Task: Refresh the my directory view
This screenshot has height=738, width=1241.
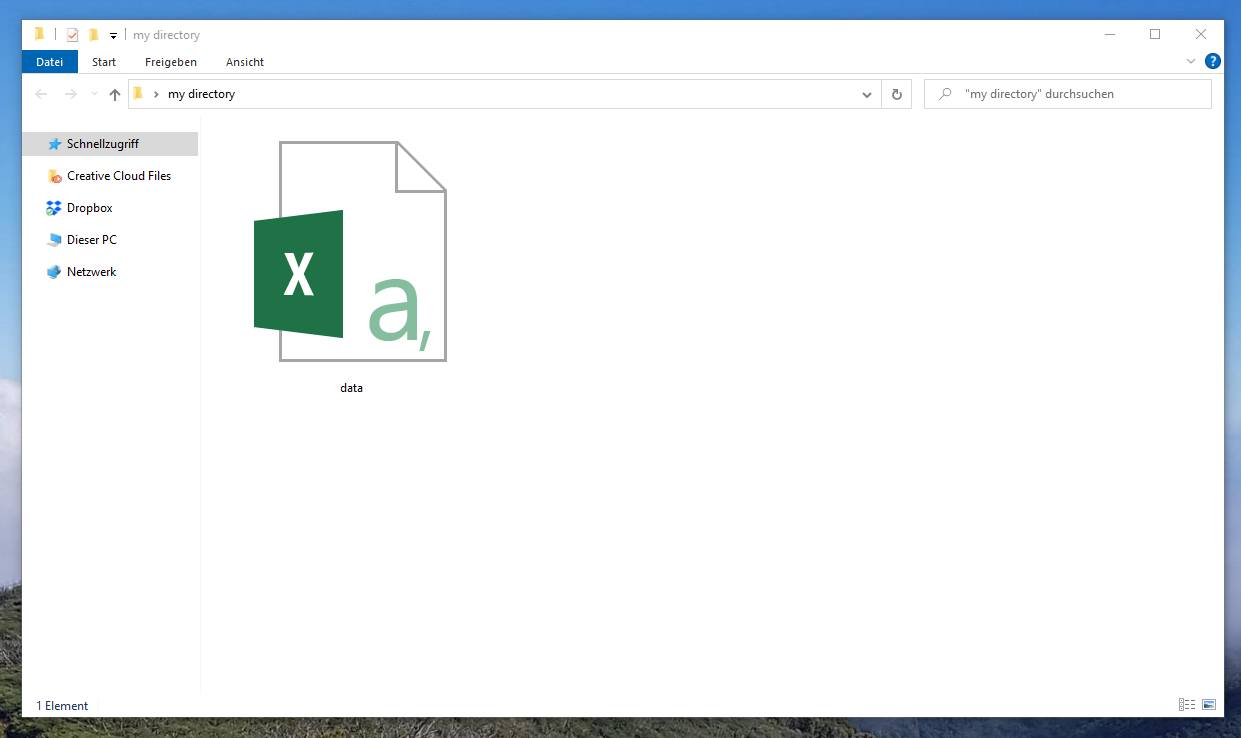Action: (x=897, y=94)
